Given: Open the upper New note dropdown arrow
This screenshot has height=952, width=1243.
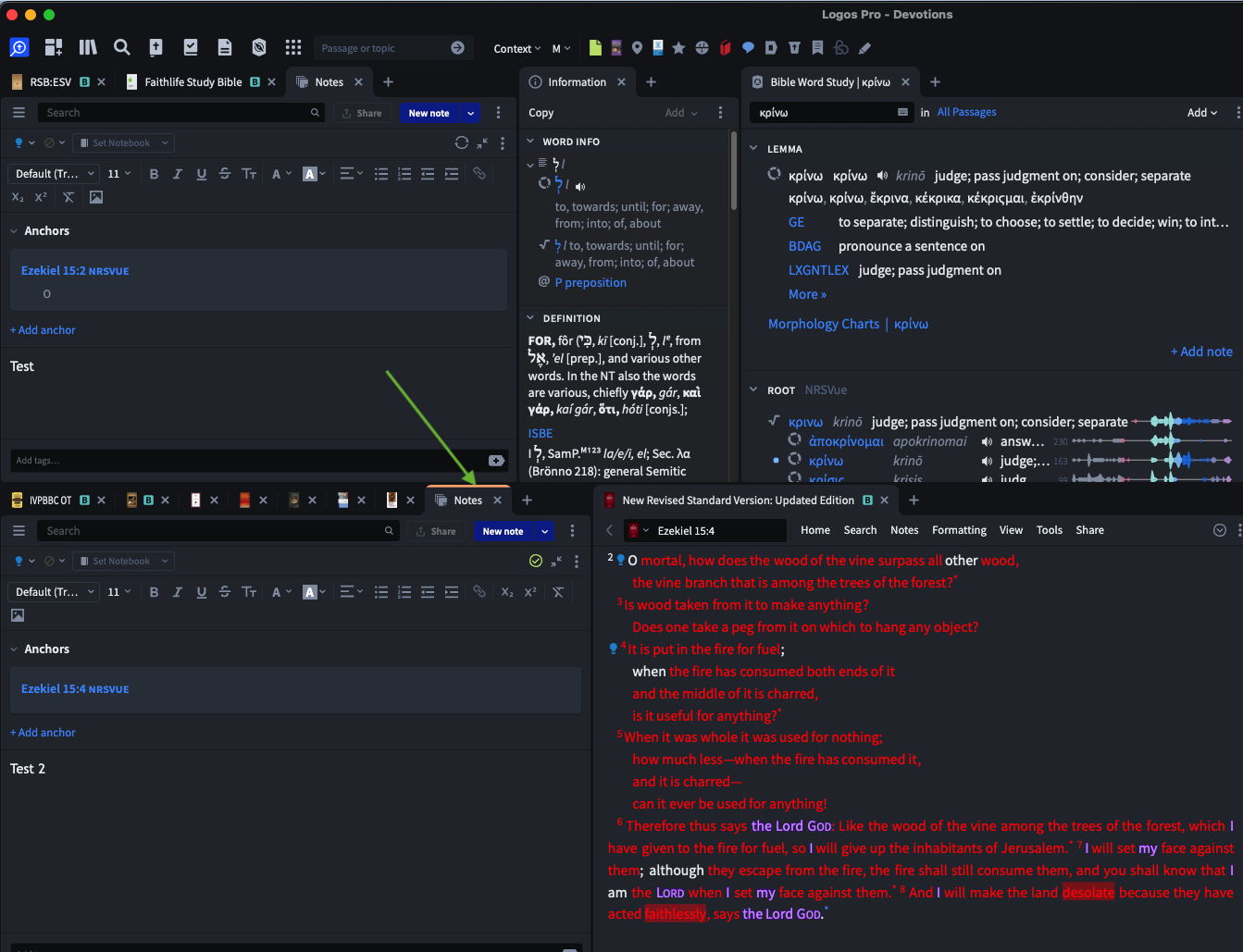Looking at the screenshot, I should pyautogui.click(x=470, y=113).
